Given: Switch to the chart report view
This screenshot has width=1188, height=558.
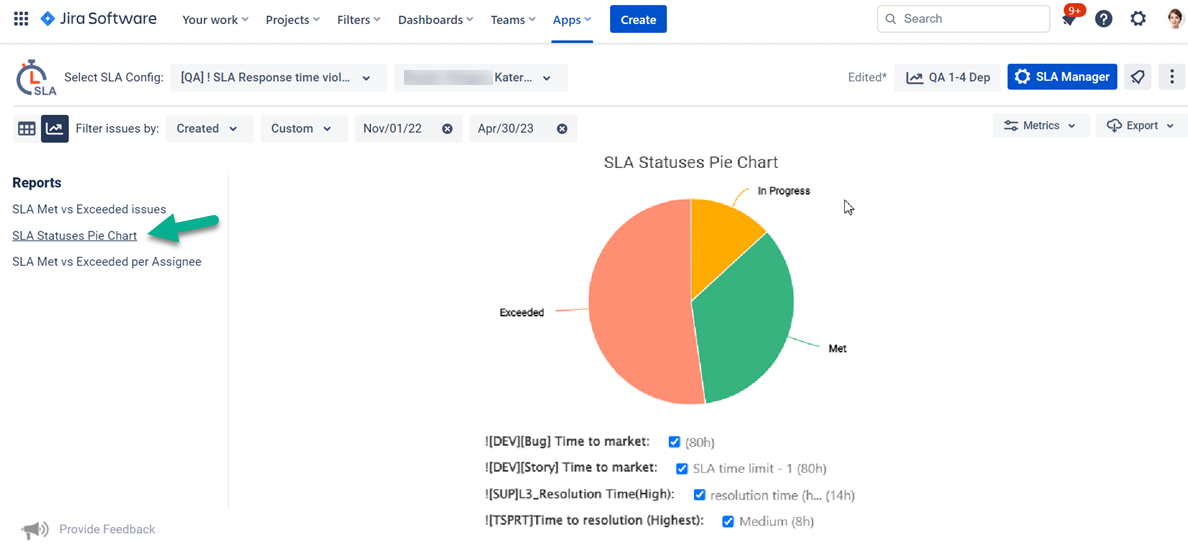Looking at the screenshot, I should coord(55,129).
